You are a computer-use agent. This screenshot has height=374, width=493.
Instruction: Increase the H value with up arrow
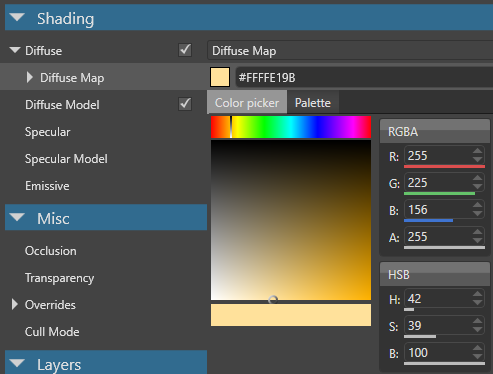click(x=478, y=294)
